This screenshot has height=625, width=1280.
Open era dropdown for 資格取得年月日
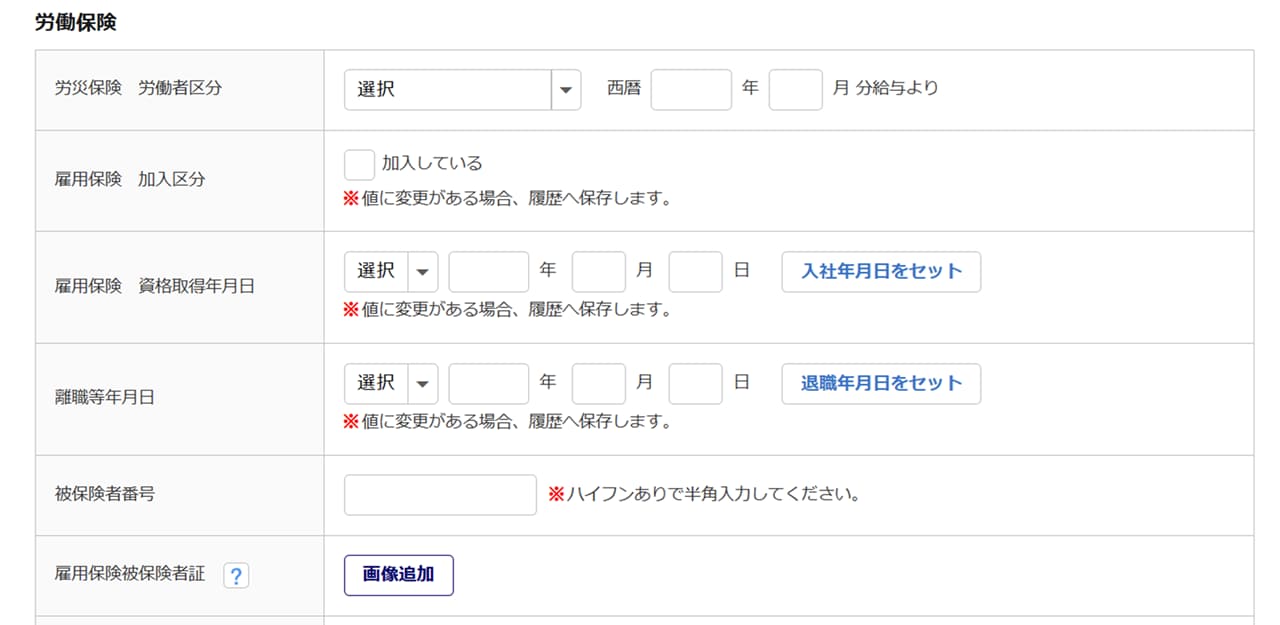coord(391,272)
